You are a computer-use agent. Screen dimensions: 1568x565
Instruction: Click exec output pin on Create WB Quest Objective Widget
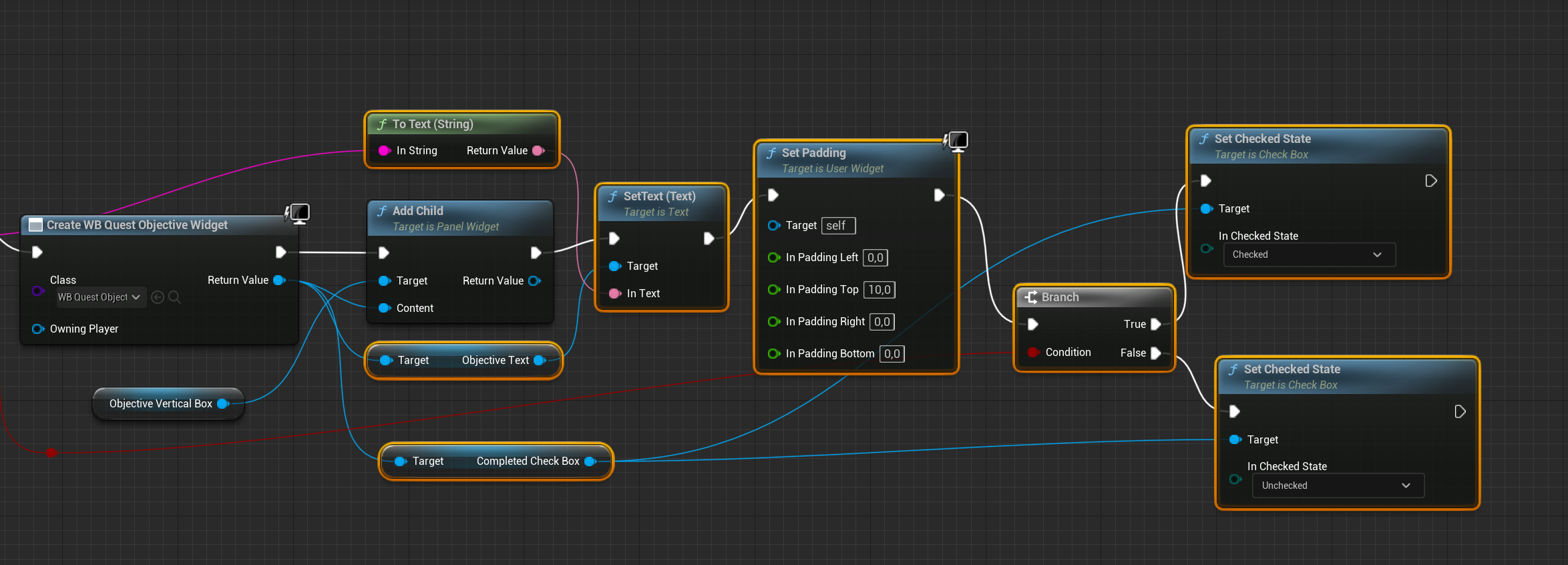[281, 252]
